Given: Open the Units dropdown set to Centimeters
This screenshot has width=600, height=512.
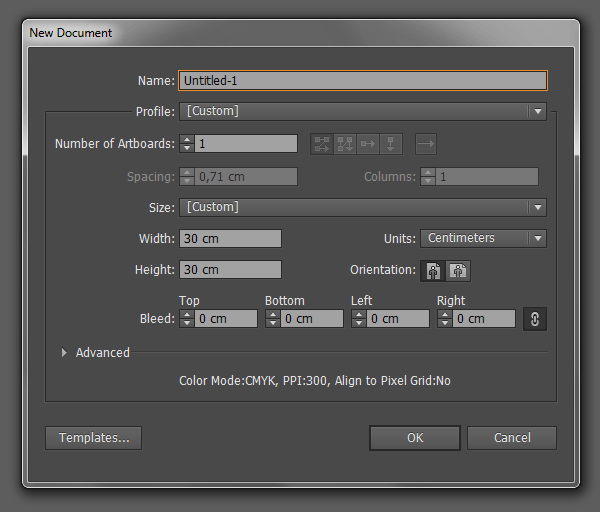Looking at the screenshot, I should click(x=483, y=238).
